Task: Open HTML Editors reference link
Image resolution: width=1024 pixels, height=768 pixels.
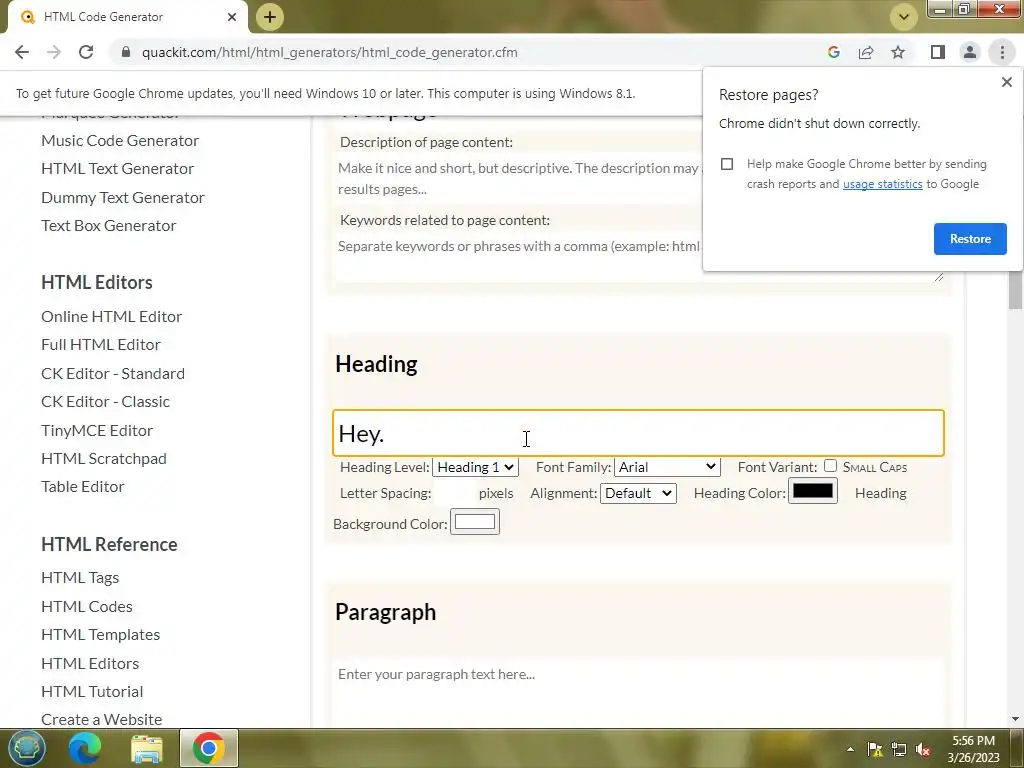Action: [x=90, y=663]
